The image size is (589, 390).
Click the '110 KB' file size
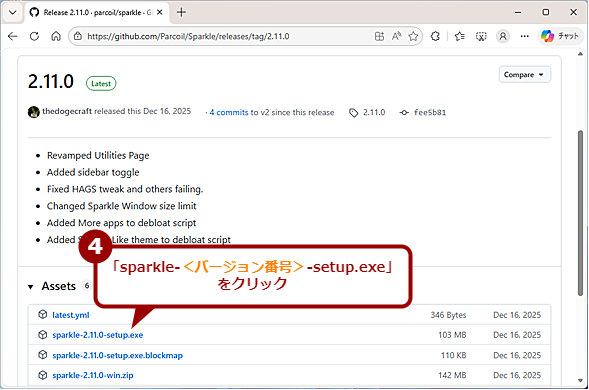tap(454, 355)
